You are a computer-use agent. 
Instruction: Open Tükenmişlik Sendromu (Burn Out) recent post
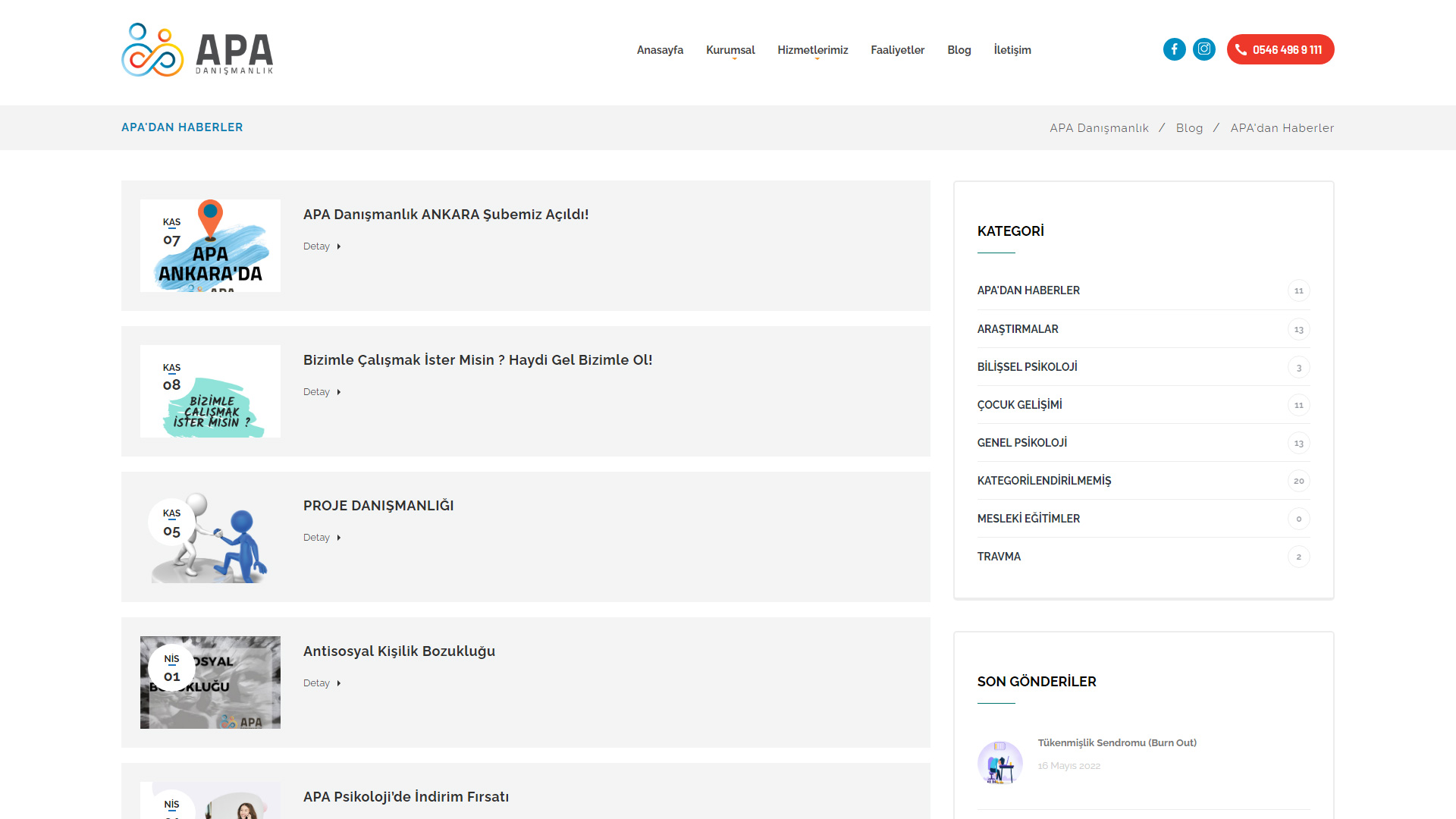[1117, 743]
